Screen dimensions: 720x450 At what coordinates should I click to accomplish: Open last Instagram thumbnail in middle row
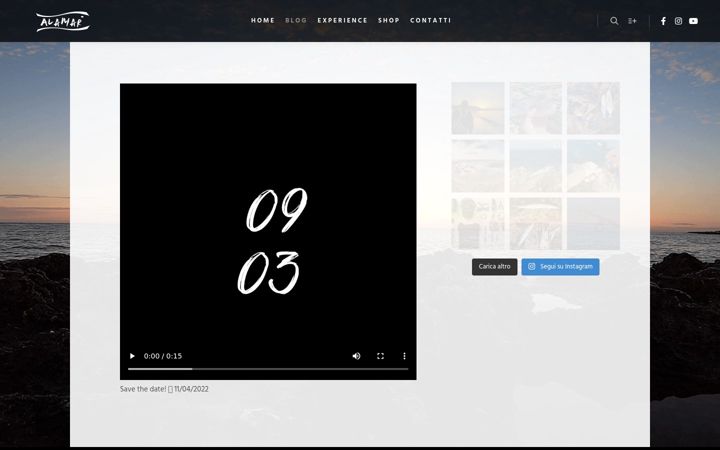click(593, 166)
